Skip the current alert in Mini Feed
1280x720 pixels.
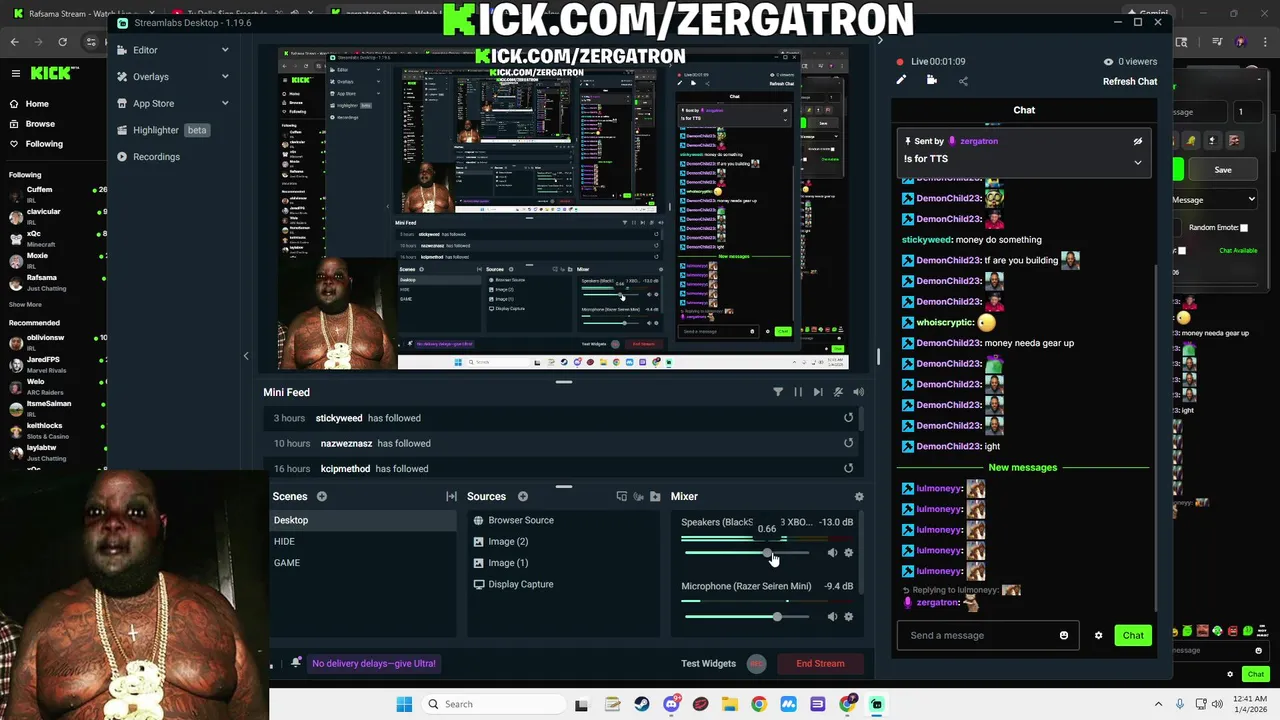[818, 392]
